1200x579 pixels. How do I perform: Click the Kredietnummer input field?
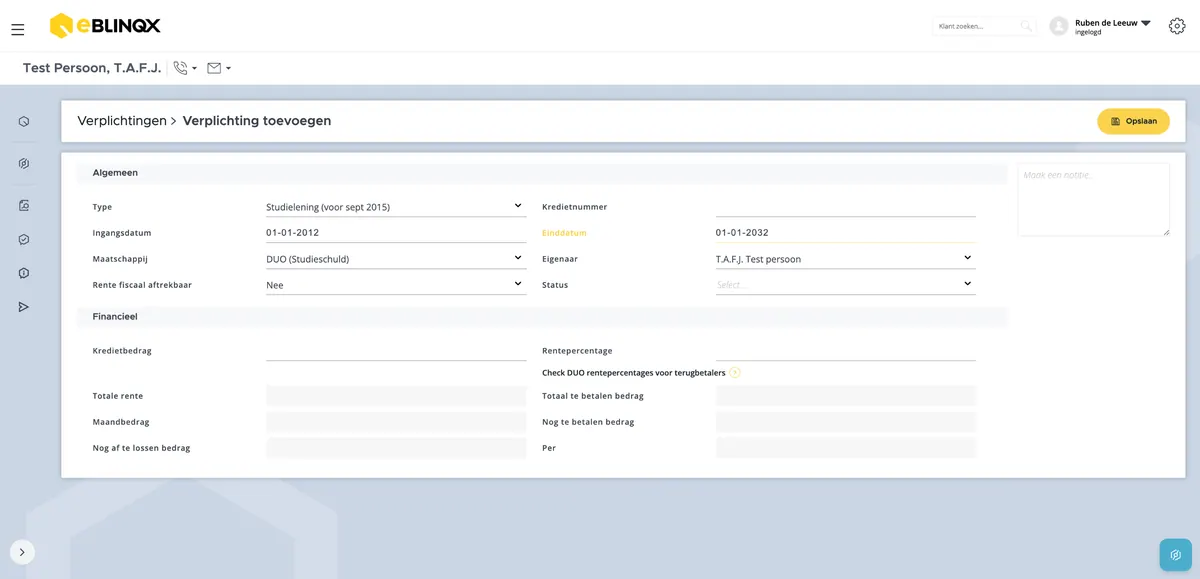[x=846, y=207]
